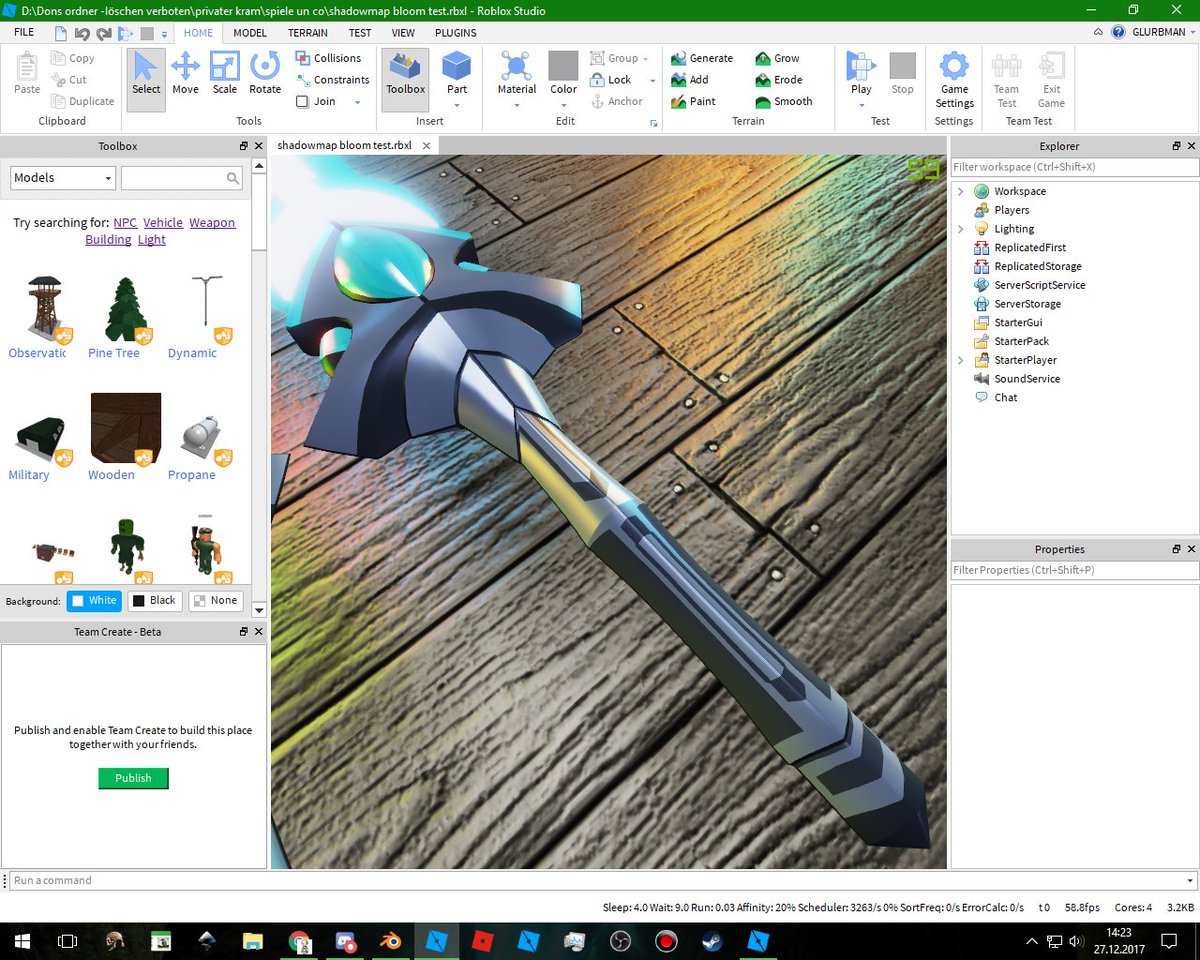Select the Pine Tree model thumbnail
The width and height of the screenshot is (1200, 960).
point(127,309)
